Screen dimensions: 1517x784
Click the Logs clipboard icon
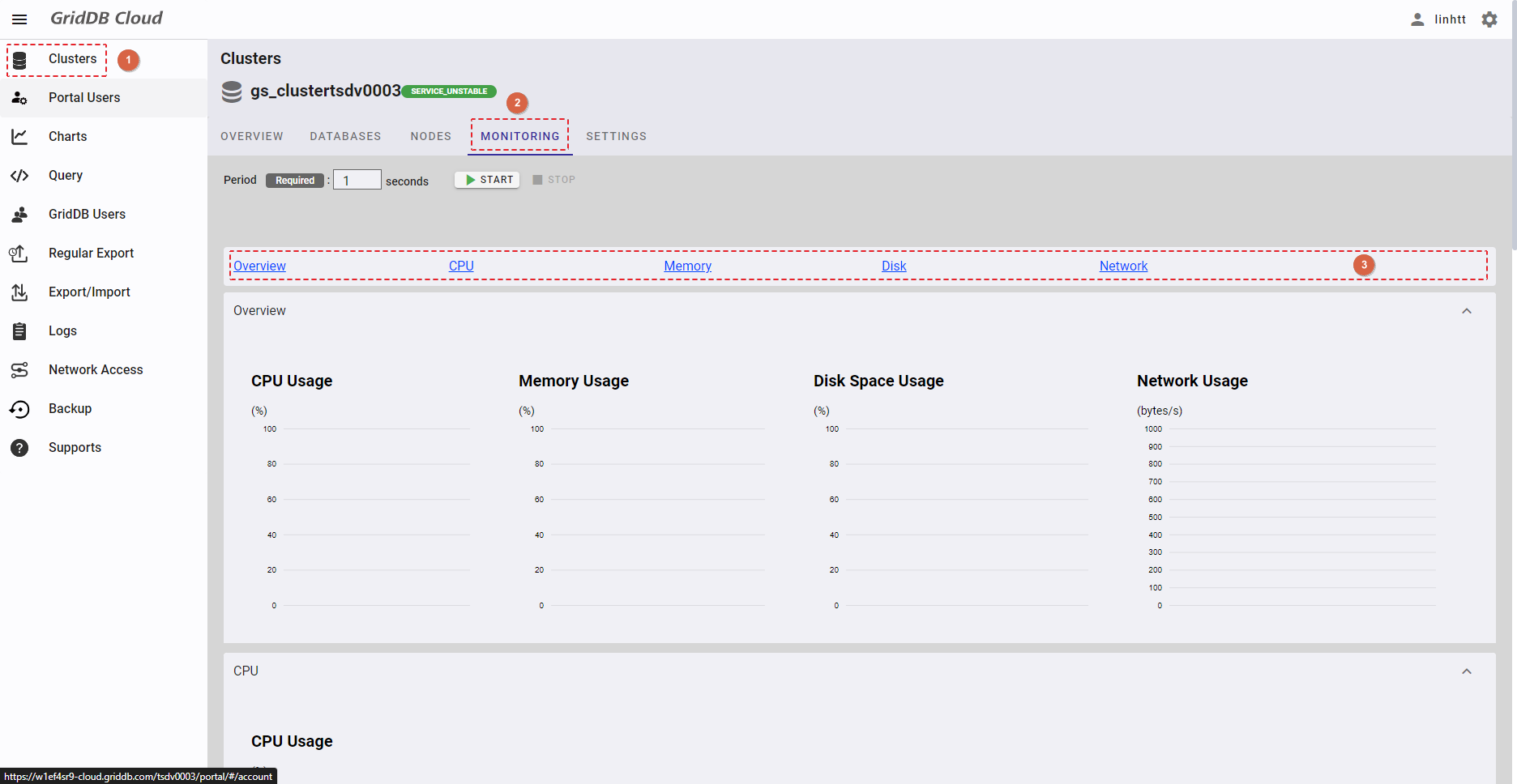[19, 331]
